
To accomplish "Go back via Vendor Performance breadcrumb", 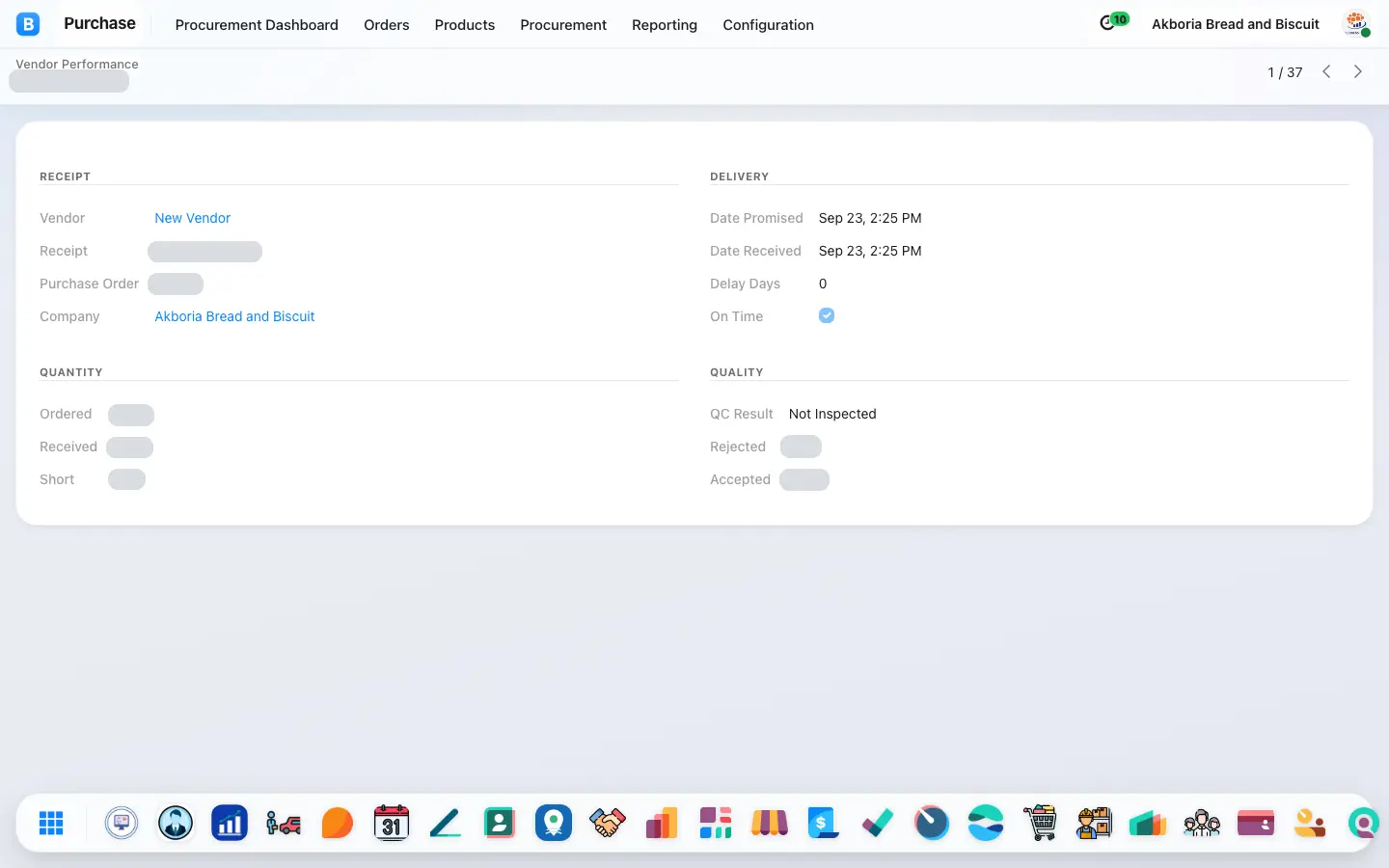I will click(x=77, y=64).
